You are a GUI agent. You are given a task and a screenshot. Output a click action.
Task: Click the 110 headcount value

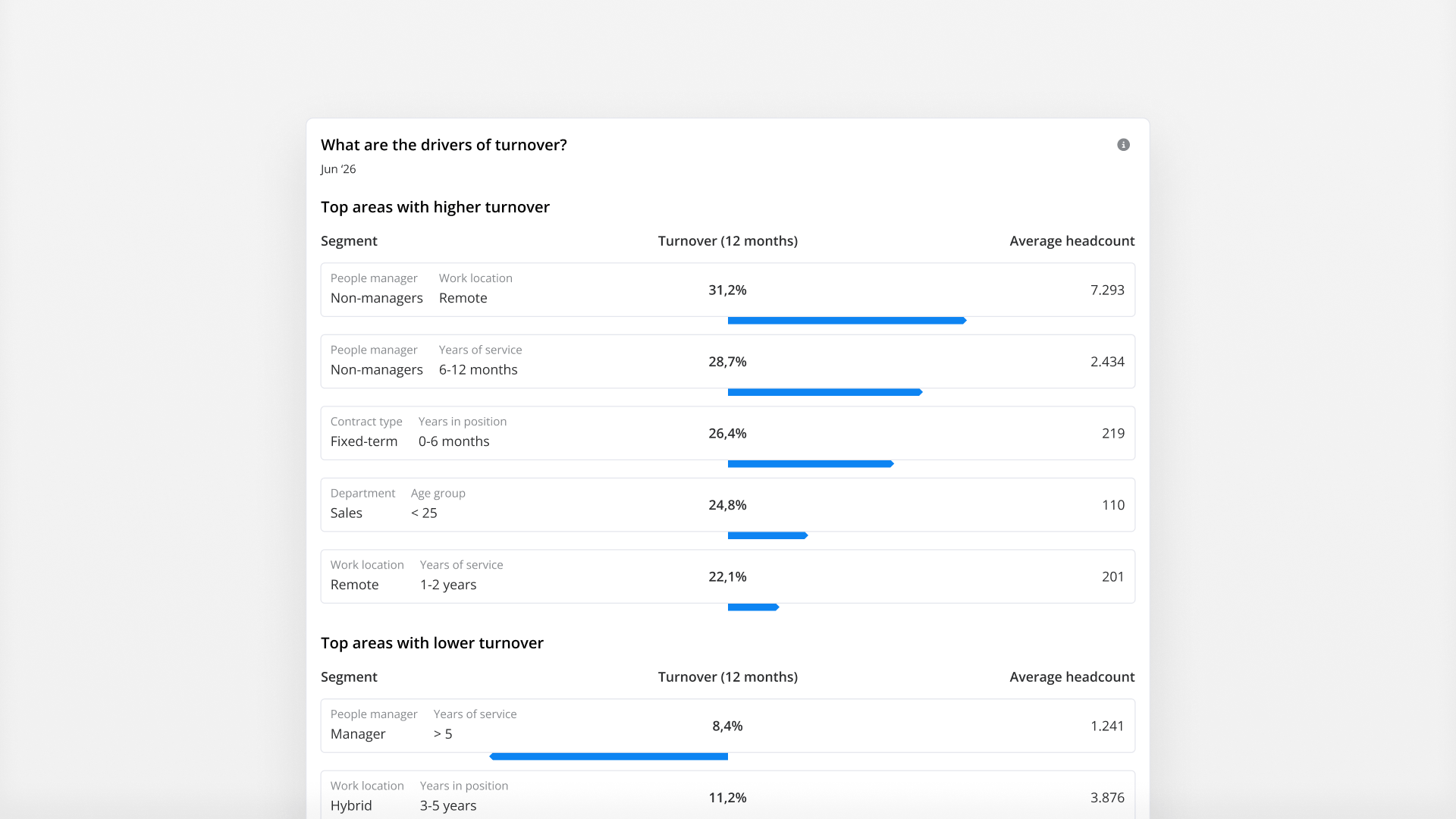click(1113, 505)
